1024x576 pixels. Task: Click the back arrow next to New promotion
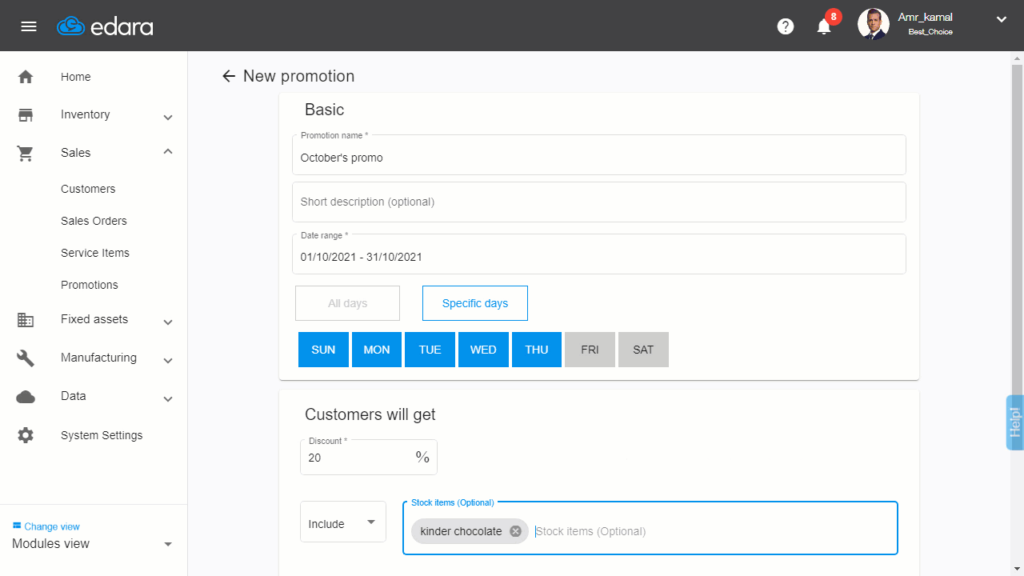point(230,76)
